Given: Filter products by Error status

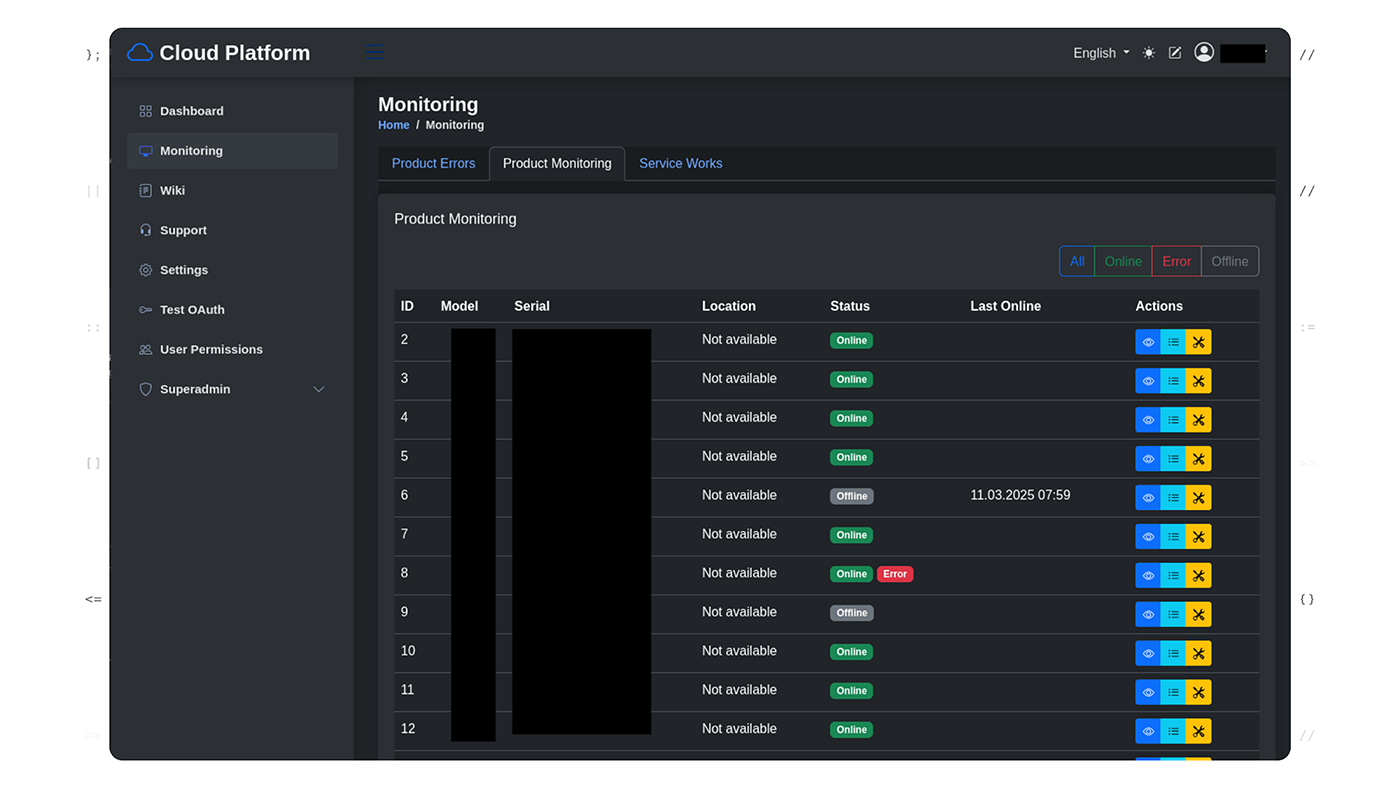Looking at the screenshot, I should click(x=1176, y=261).
